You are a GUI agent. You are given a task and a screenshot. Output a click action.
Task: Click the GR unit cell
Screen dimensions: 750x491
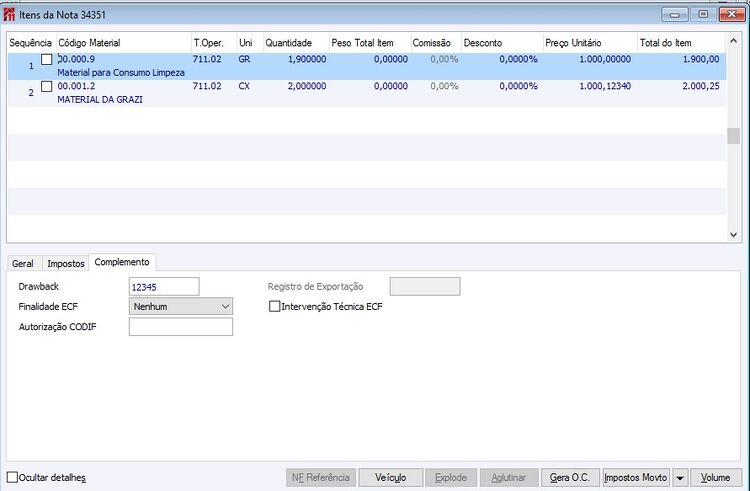(244, 59)
